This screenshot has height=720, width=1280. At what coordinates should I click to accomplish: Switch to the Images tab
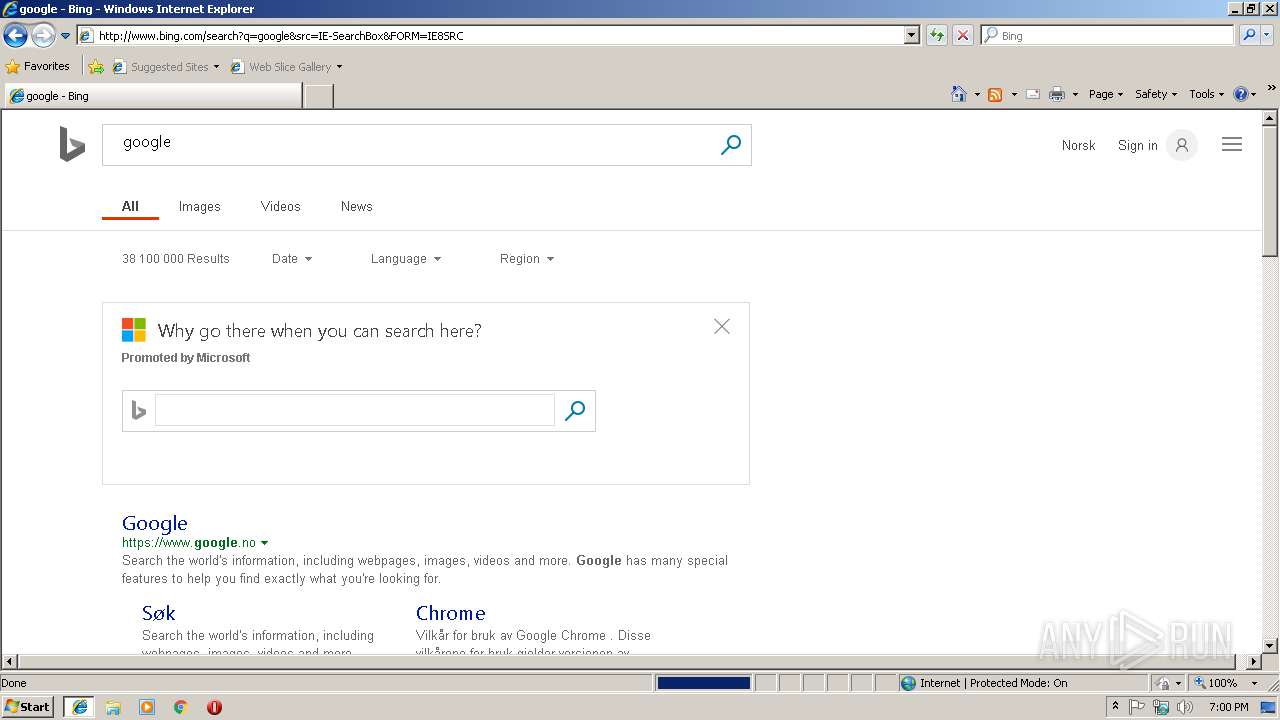199,206
